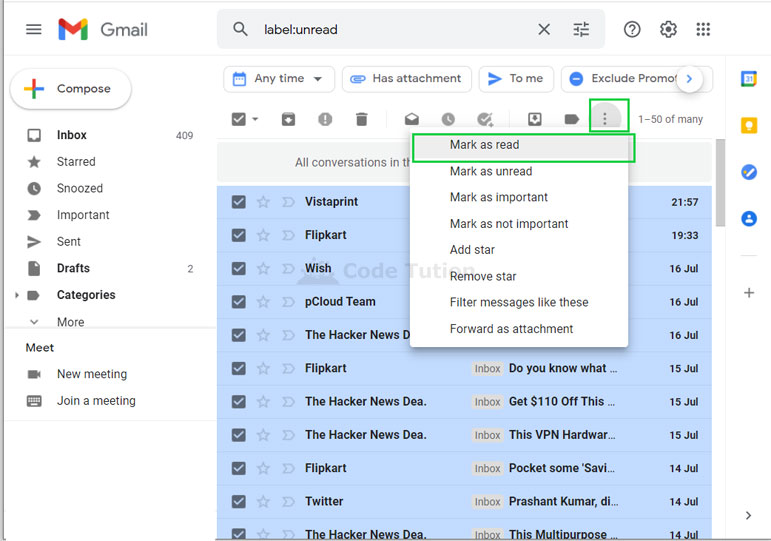Choose Filter messages like these
Screen dimensions: 771x541
(519, 302)
